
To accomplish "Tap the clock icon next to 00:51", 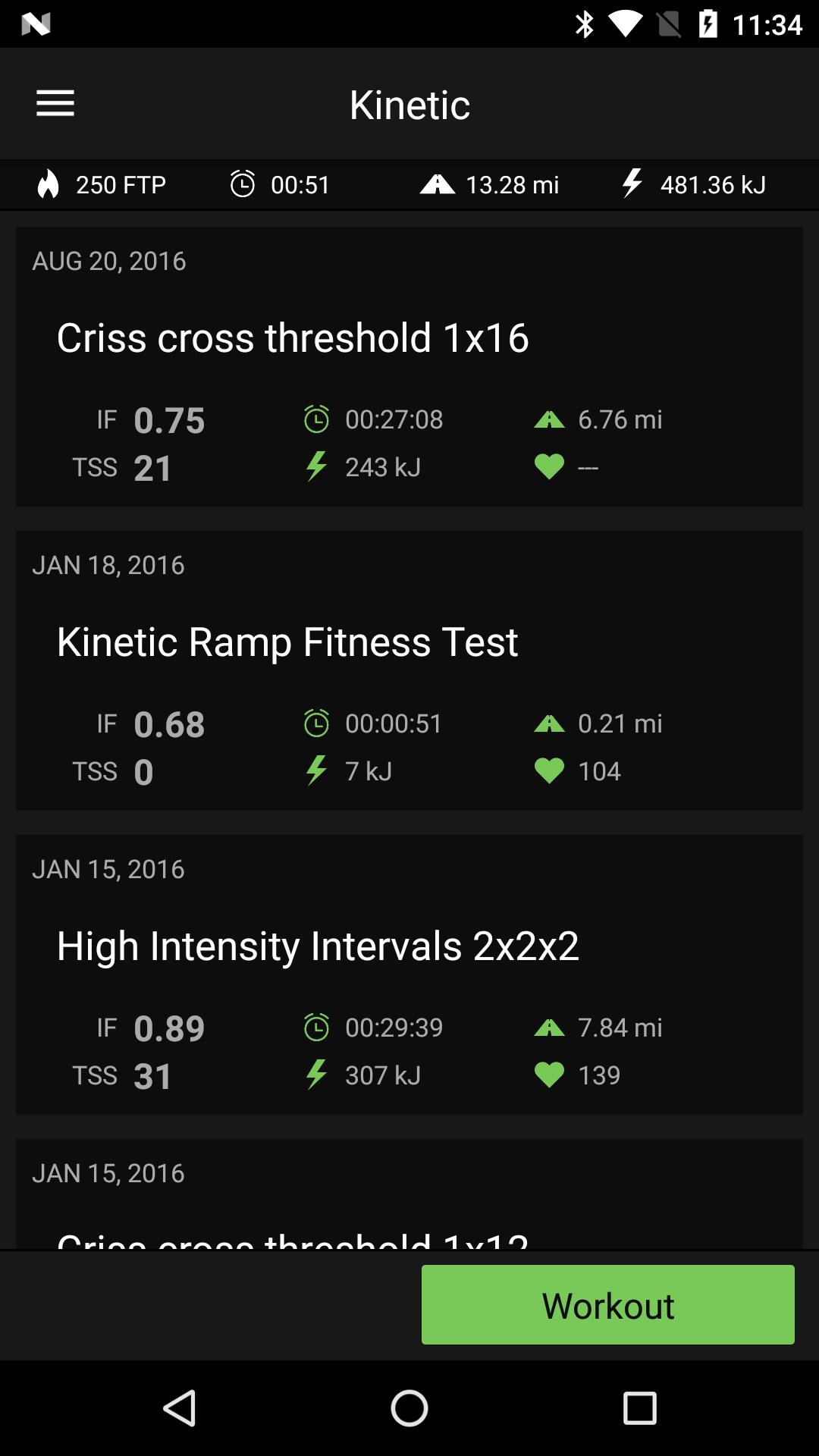I will (243, 184).
